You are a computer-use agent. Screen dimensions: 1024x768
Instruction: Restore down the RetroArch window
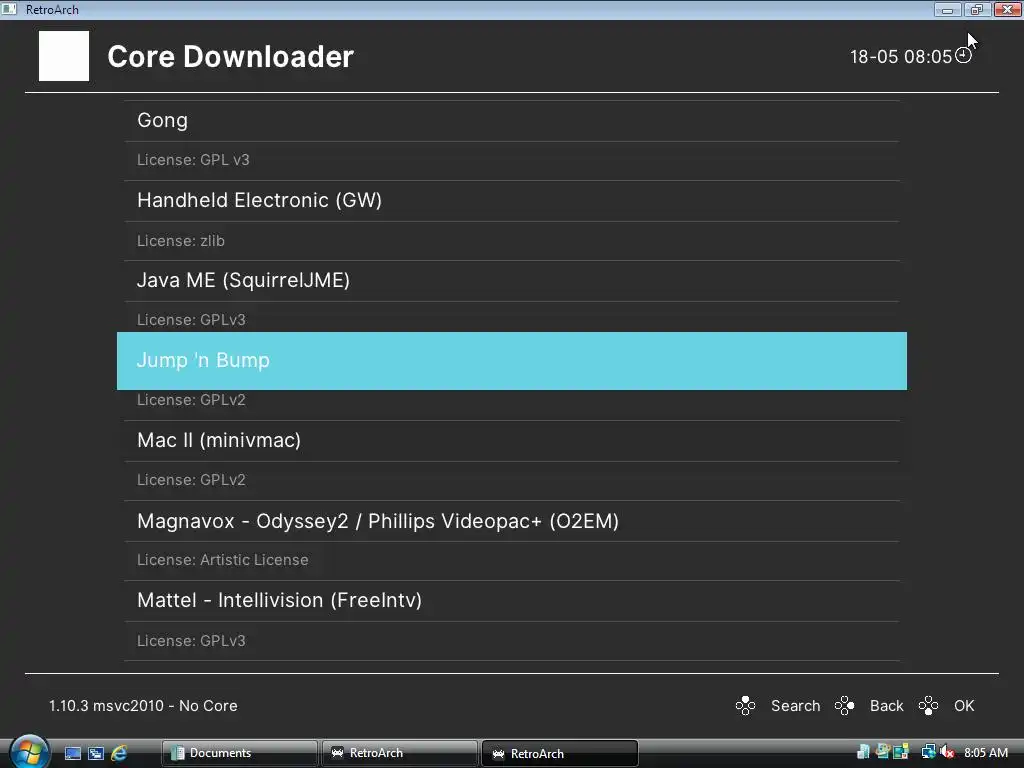pos(977,9)
